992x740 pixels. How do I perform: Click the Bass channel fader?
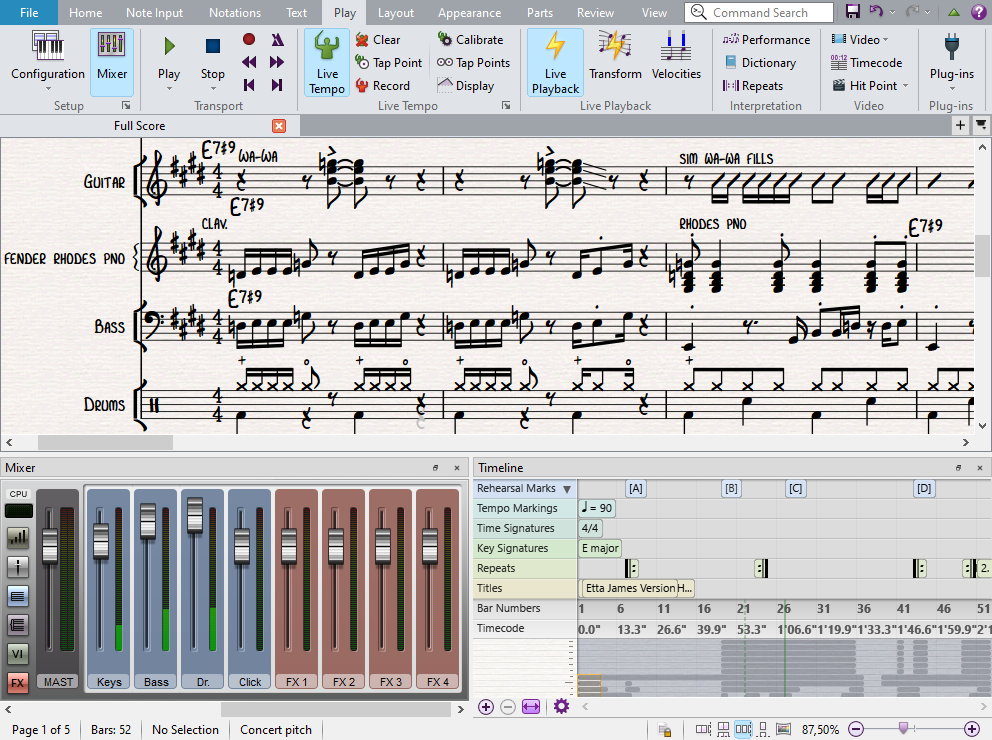tap(148, 521)
